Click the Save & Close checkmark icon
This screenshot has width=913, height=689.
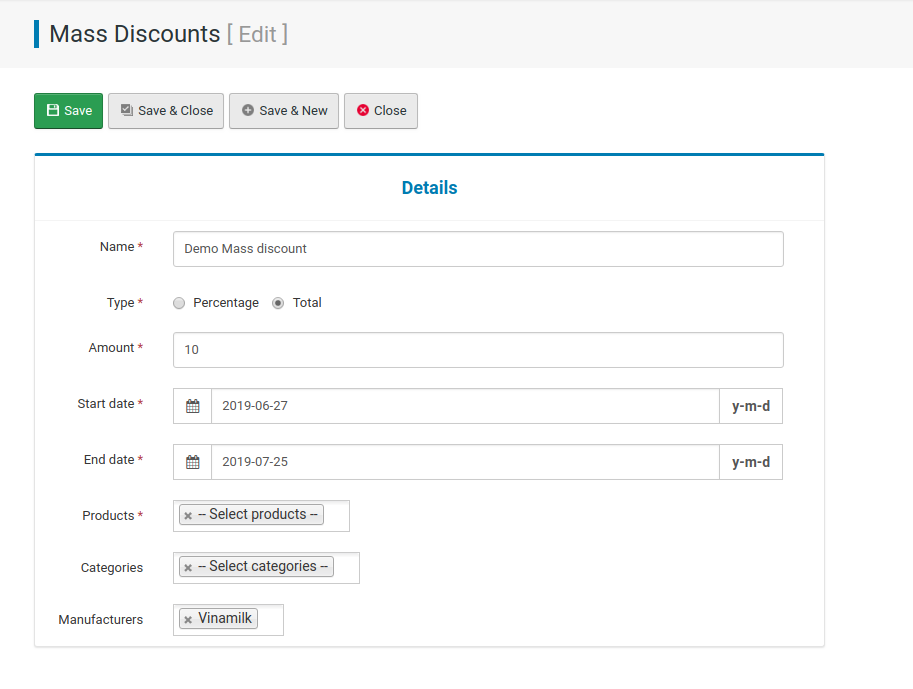point(126,110)
